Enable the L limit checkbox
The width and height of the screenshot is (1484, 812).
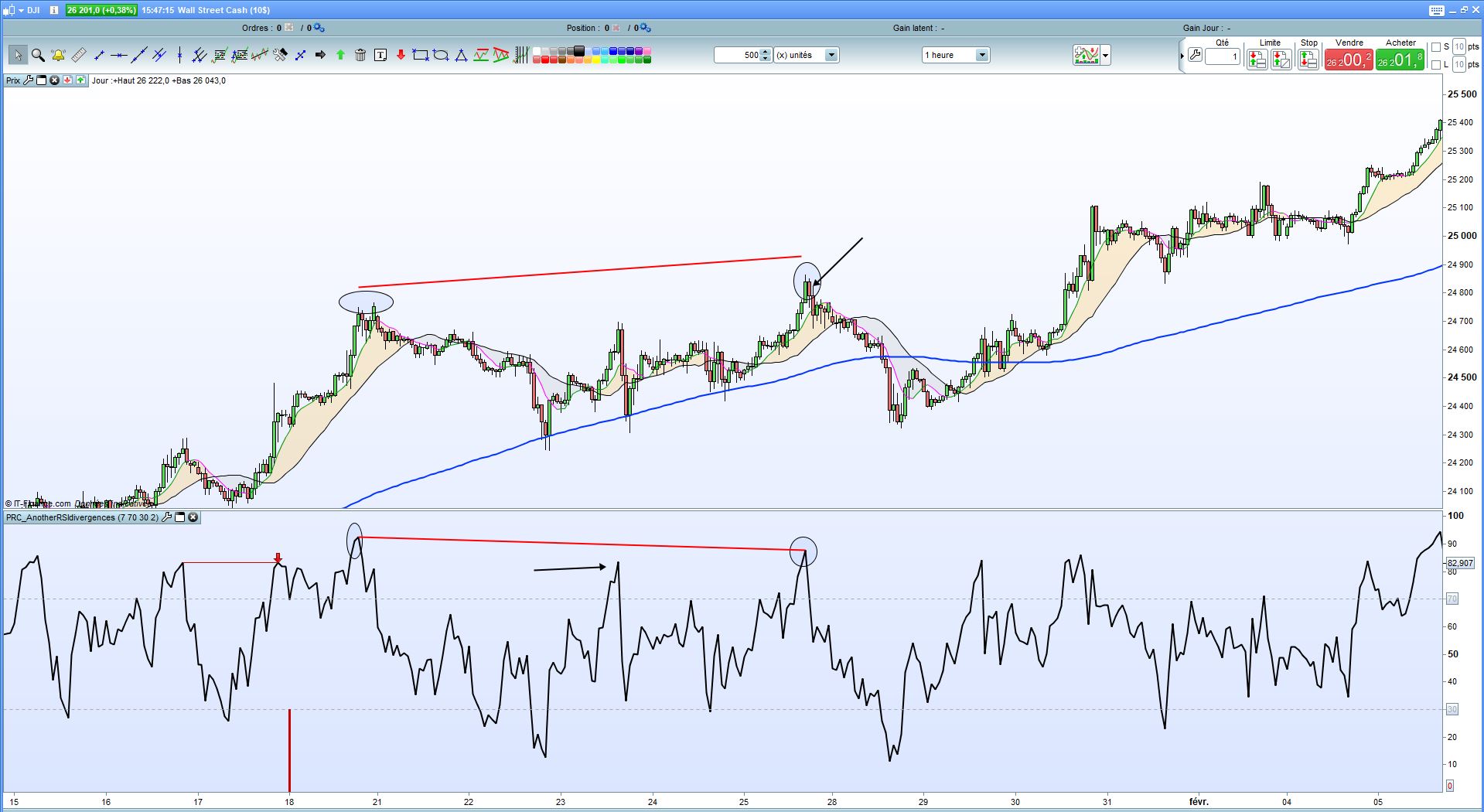point(1436,65)
